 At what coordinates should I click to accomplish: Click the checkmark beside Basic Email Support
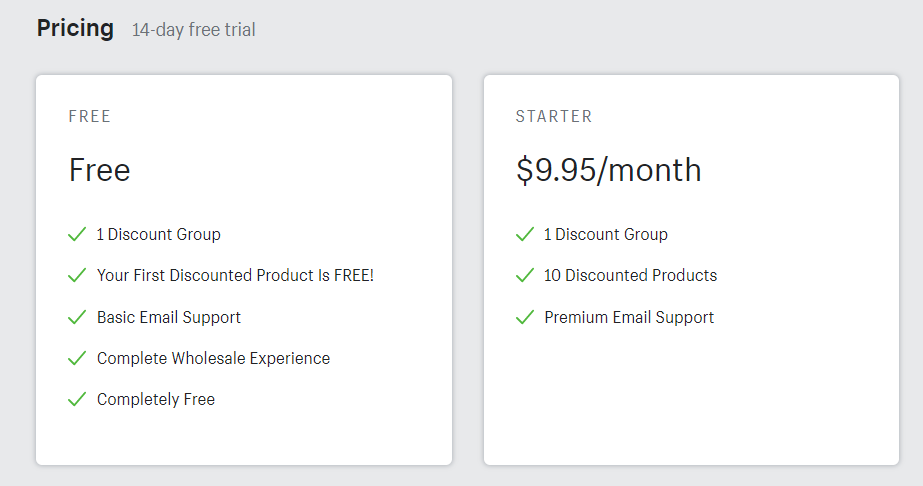coord(77,318)
